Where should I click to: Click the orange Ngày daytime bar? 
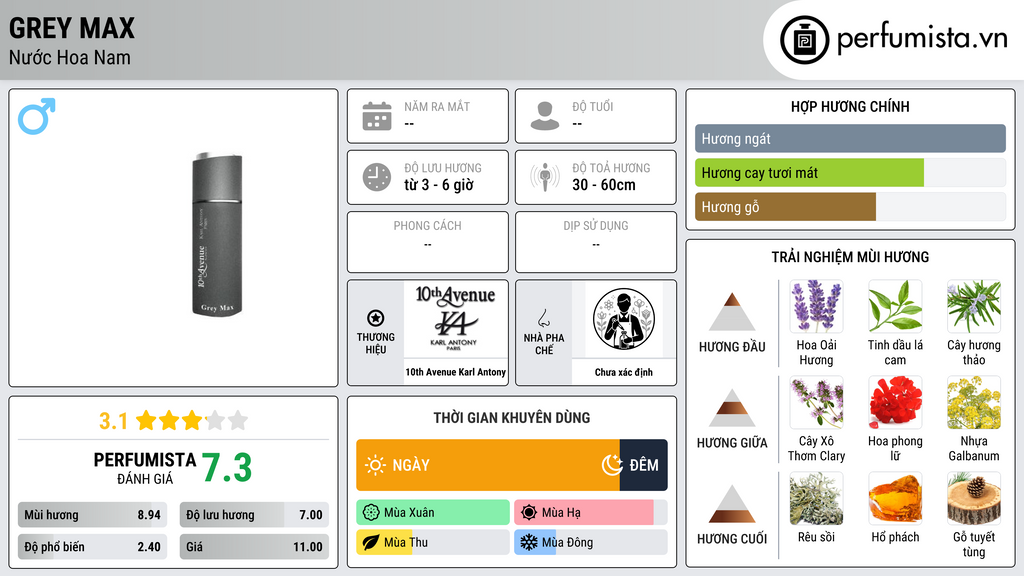(488, 465)
